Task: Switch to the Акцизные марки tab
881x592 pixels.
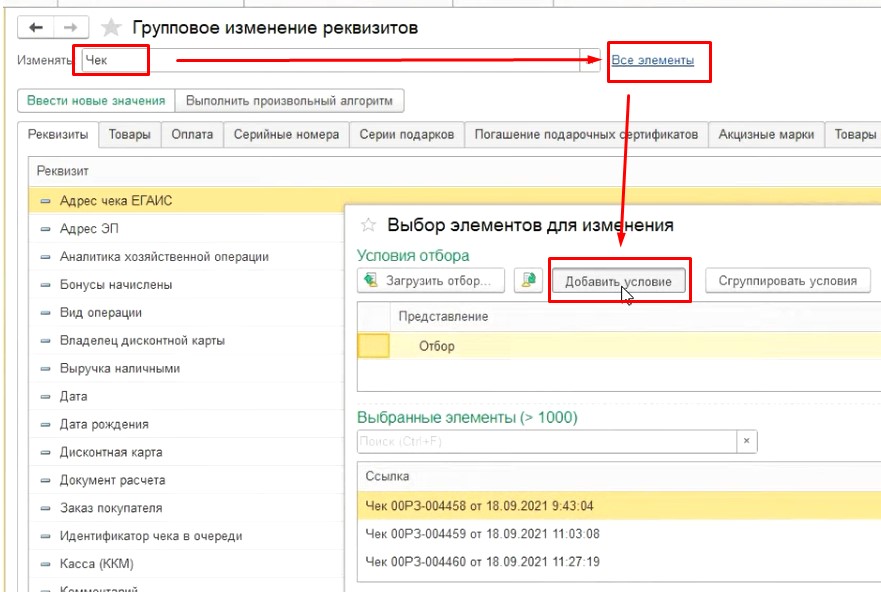Action: click(x=766, y=135)
